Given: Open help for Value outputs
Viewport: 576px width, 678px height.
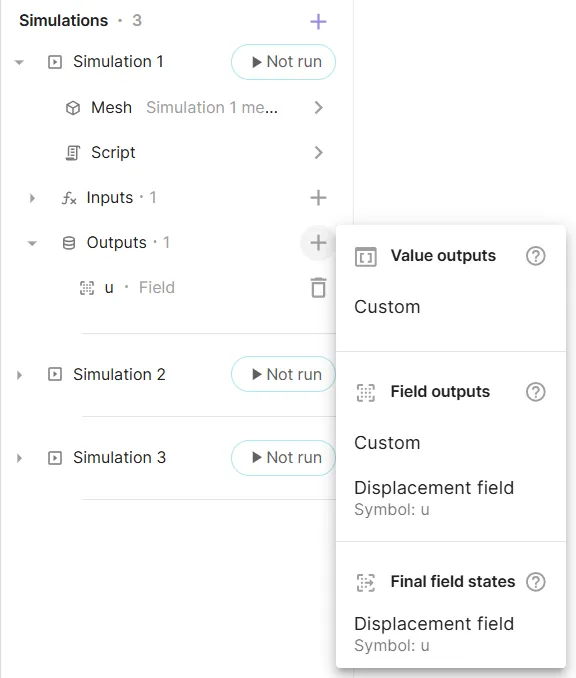Looking at the screenshot, I should pyautogui.click(x=535, y=256).
